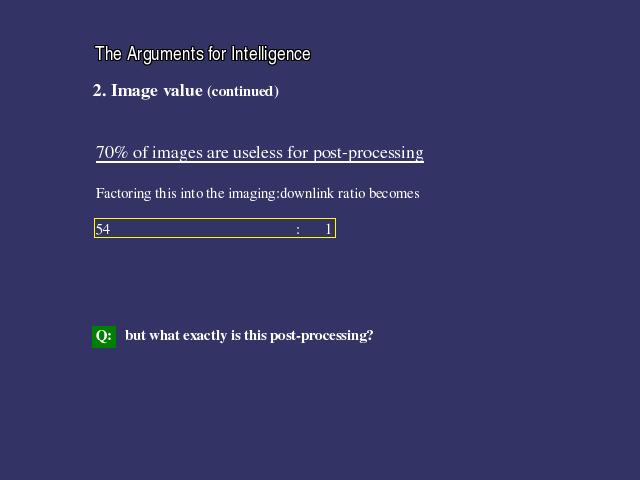Viewport: 640px width, 480px height.
Task: Click the colon separator in the ratio box
Action: tap(298, 229)
